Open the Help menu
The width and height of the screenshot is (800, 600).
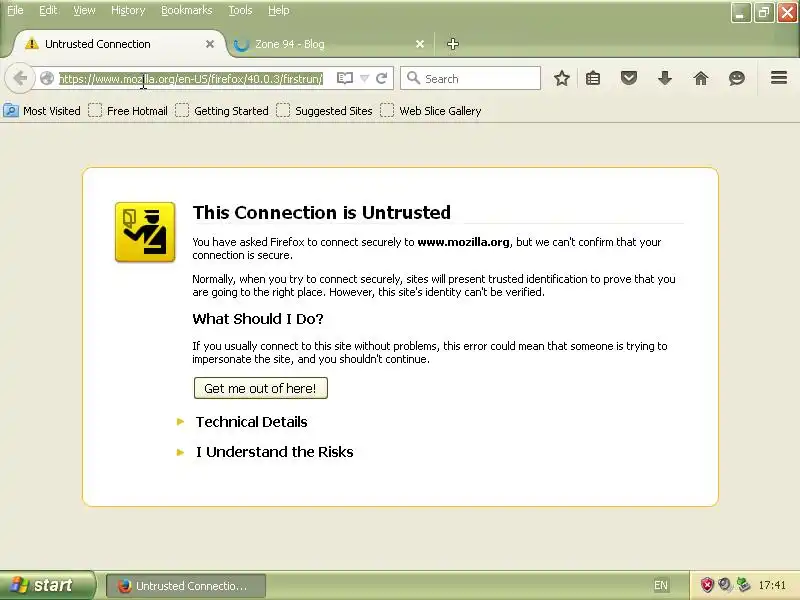click(x=279, y=10)
